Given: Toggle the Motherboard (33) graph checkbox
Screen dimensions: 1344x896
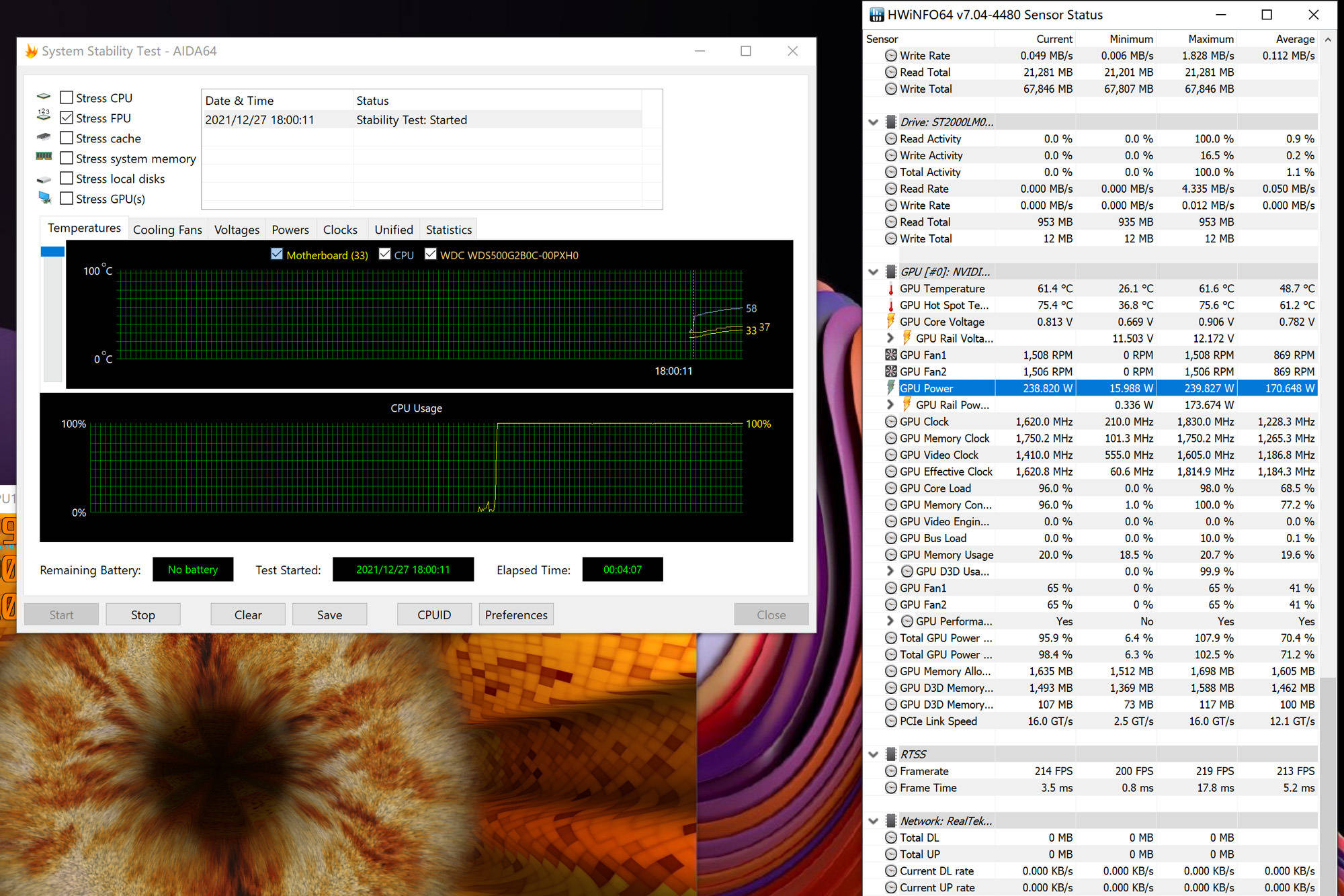Looking at the screenshot, I should 277,254.
